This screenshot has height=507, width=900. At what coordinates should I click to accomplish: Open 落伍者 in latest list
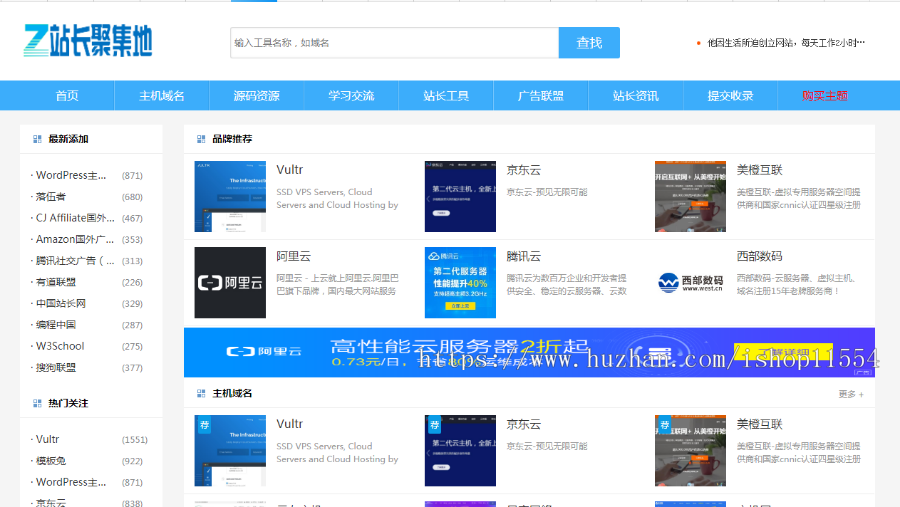coord(51,196)
